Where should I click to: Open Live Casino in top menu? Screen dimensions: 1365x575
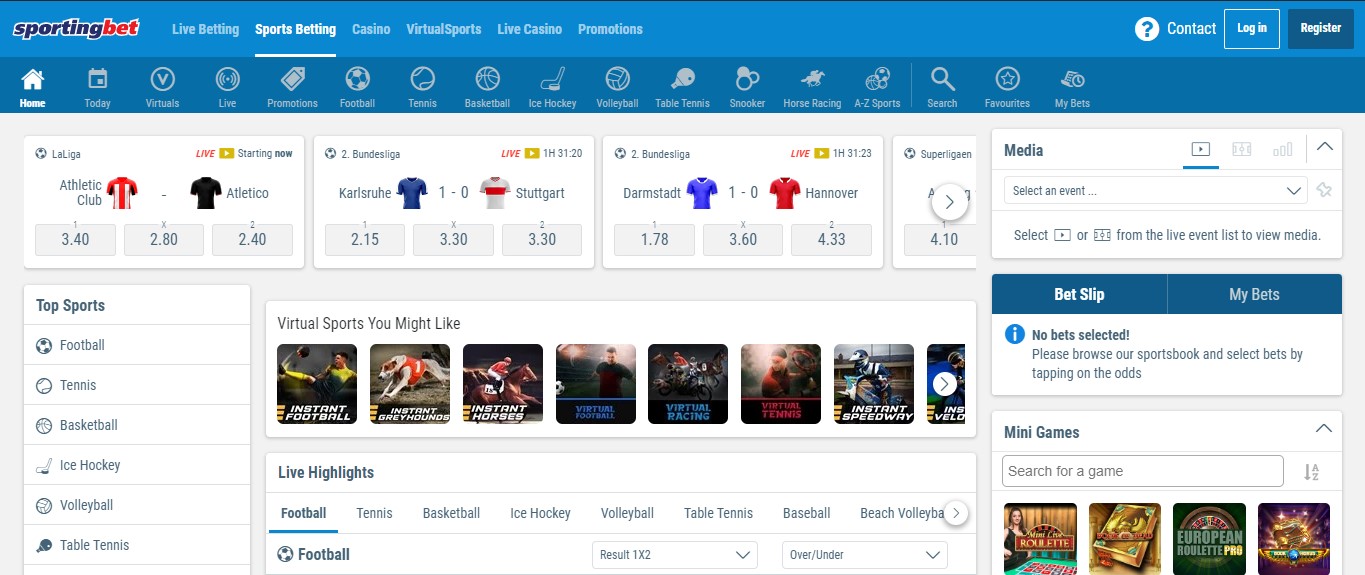click(529, 29)
